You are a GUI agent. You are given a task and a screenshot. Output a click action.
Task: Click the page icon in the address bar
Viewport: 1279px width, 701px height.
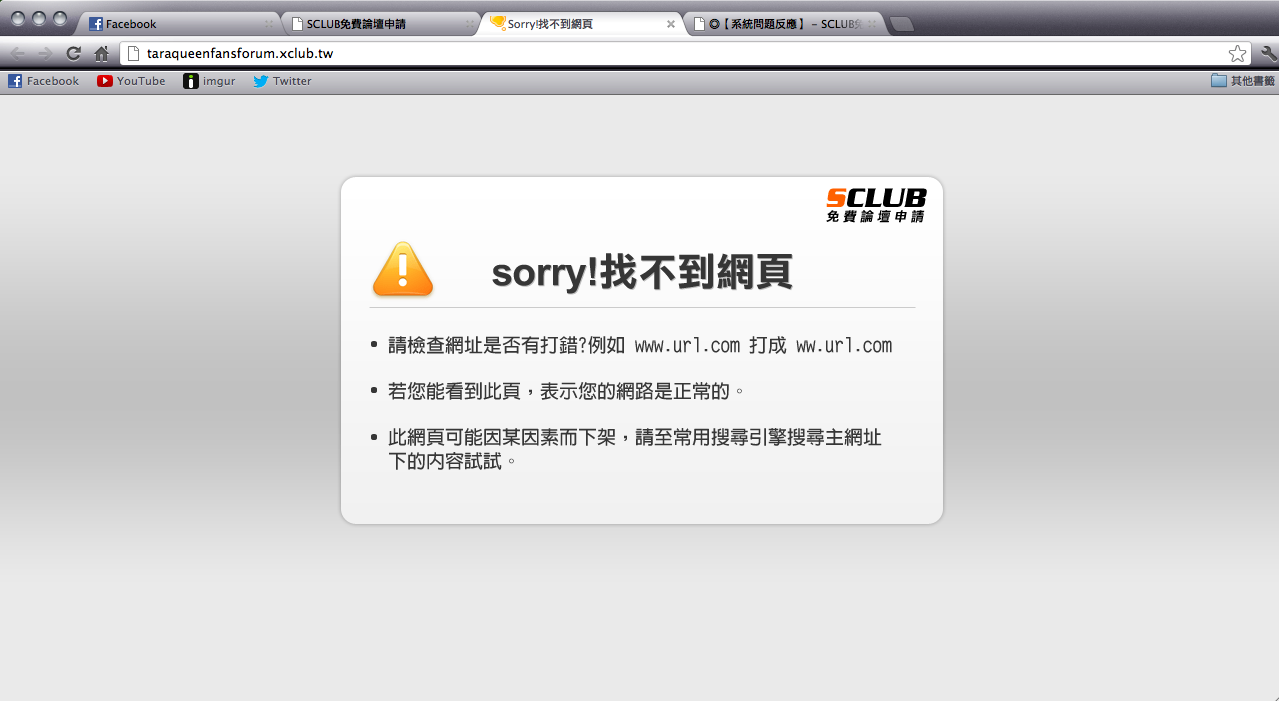pyautogui.click(x=133, y=53)
